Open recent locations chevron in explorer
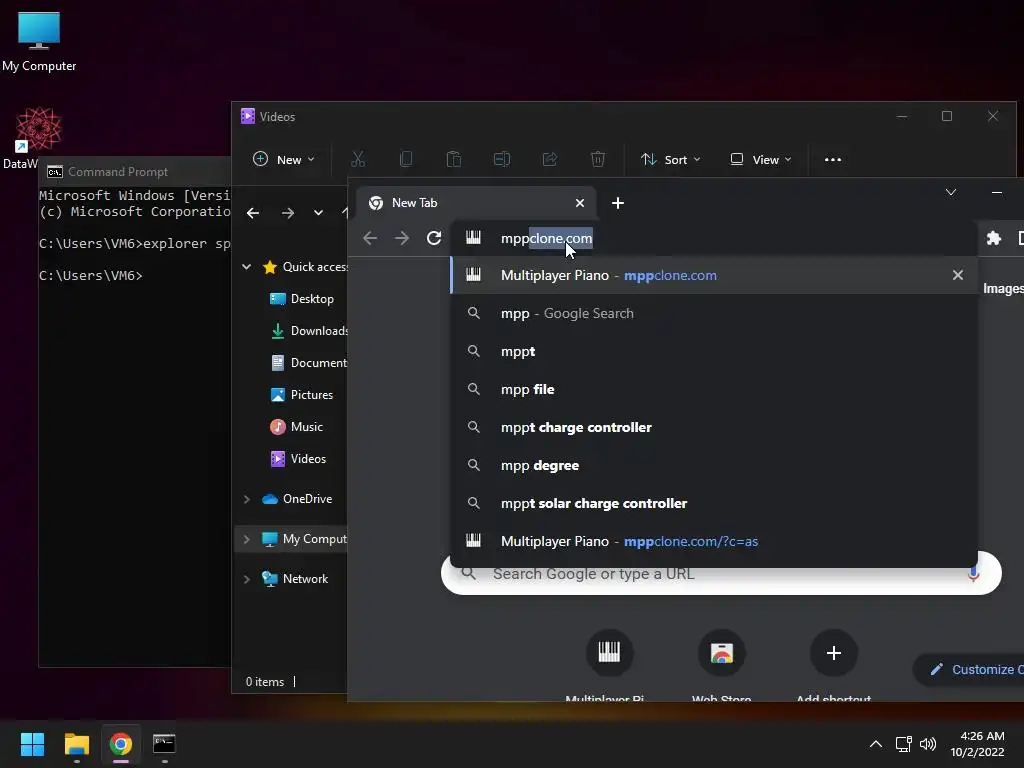Screen dimensions: 1024x768 click(x=318, y=213)
